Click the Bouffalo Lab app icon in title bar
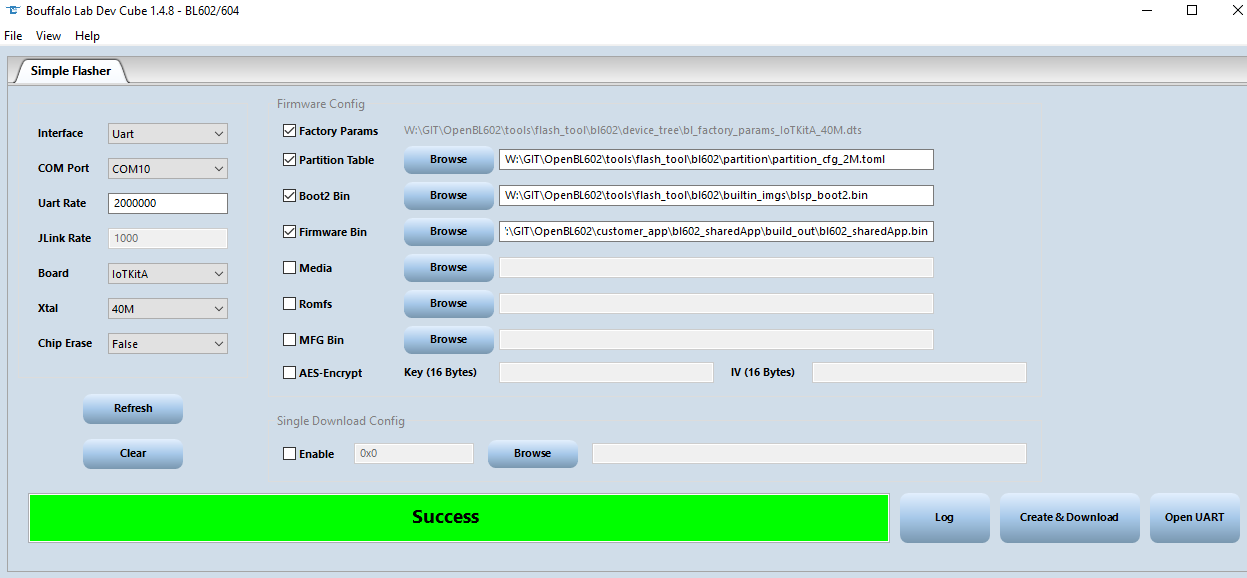 click(x=13, y=11)
